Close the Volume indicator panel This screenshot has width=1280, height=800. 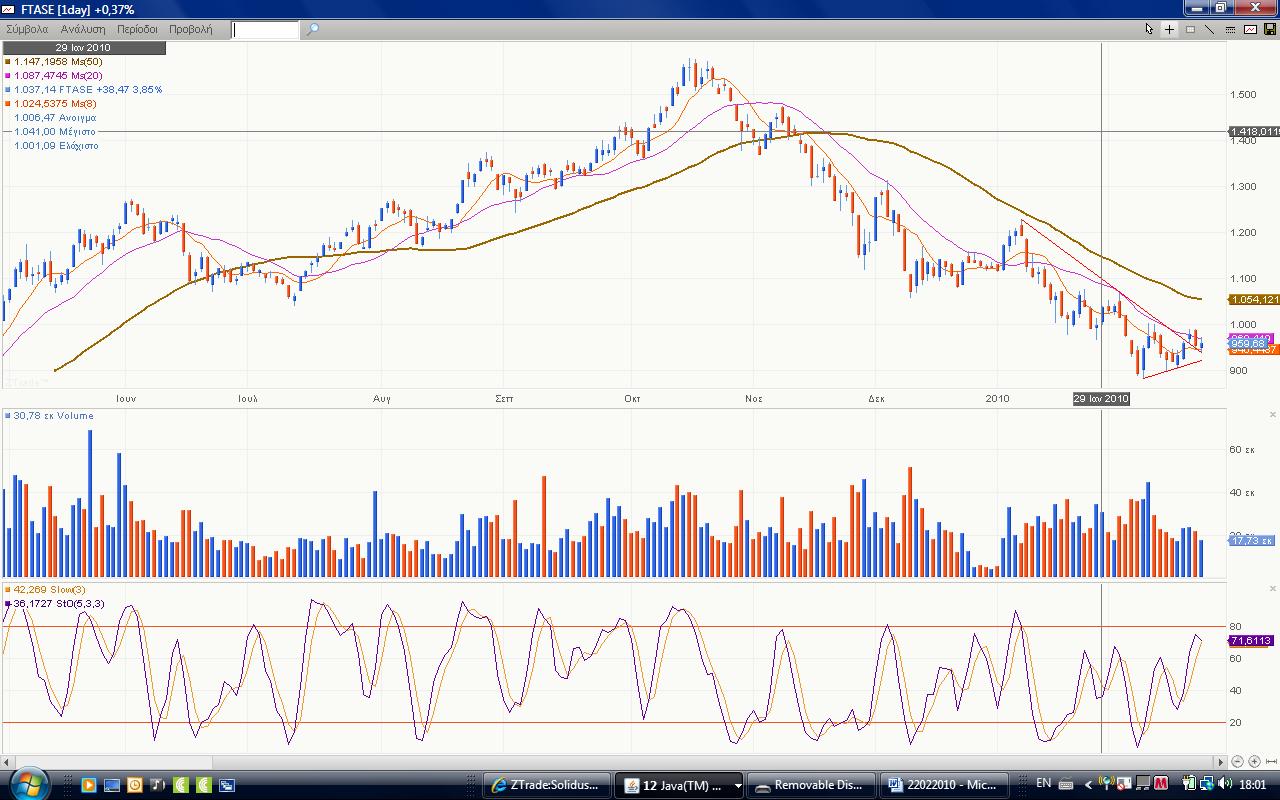1273,414
